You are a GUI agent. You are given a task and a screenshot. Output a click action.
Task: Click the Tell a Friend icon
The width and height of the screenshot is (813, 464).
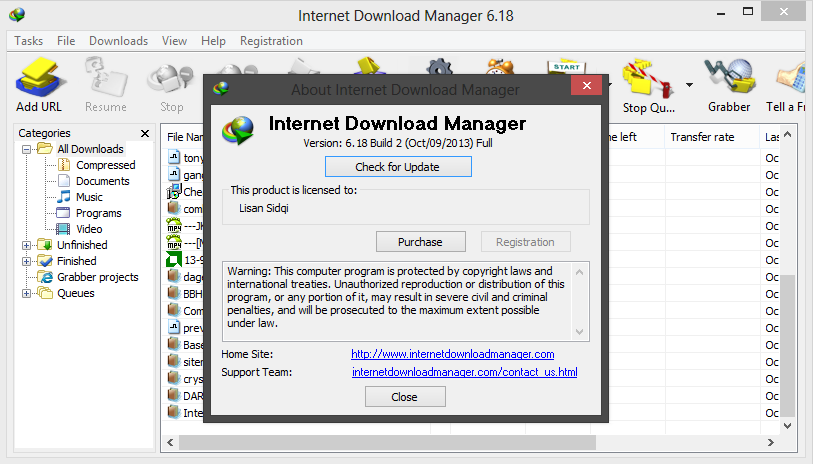pos(788,85)
